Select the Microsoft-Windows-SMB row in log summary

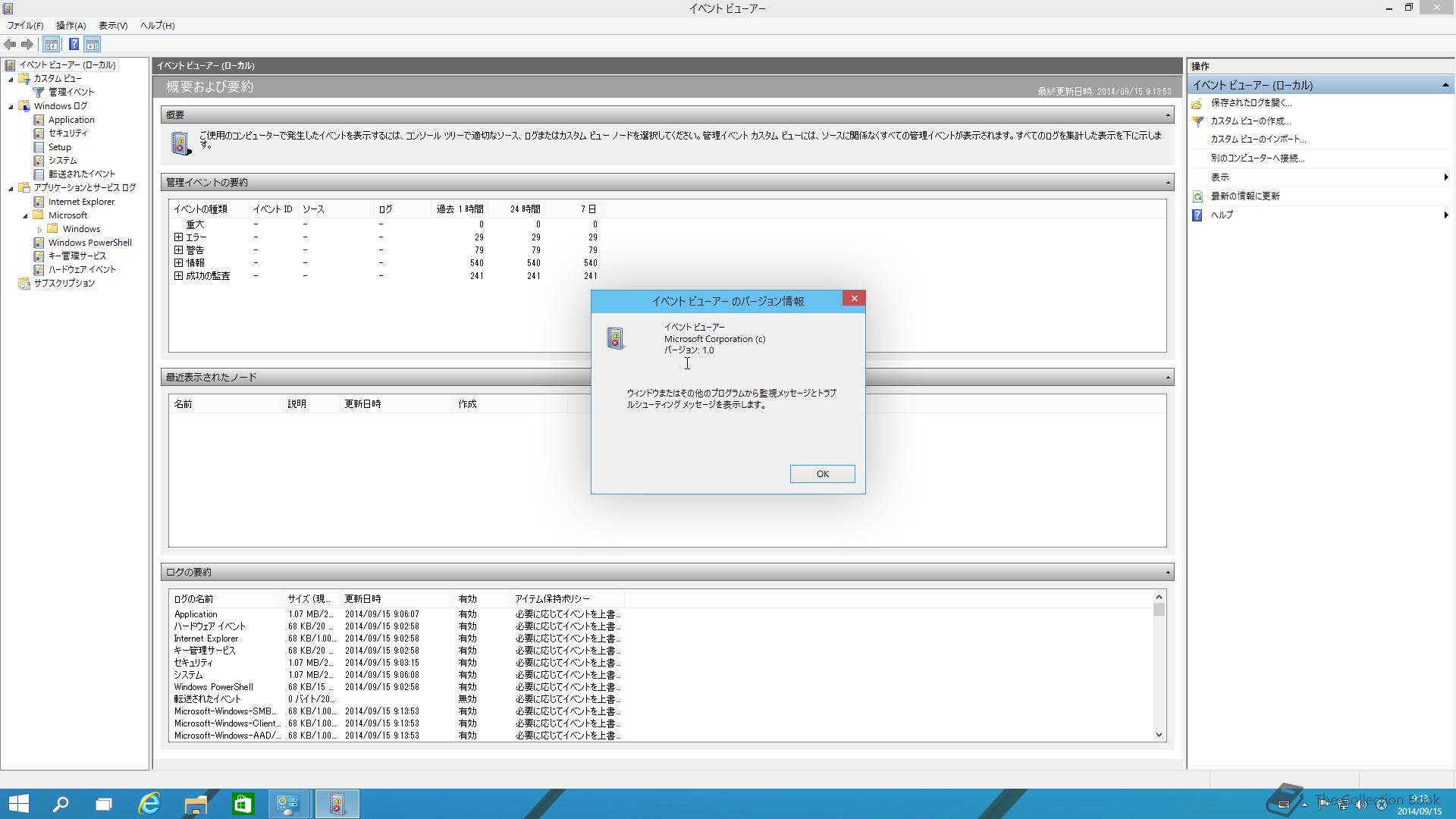[x=397, y=711]
